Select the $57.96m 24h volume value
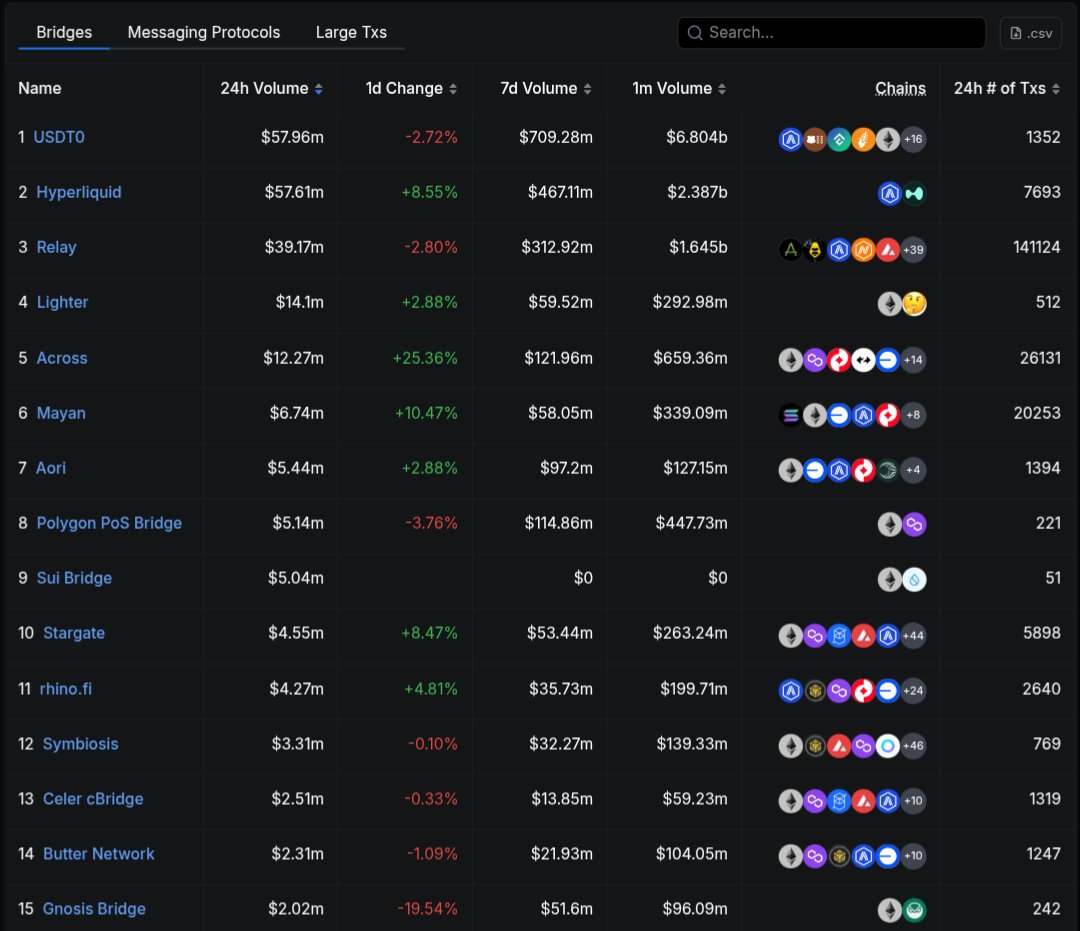This screenshot has height=931, width=1080. 292,137
